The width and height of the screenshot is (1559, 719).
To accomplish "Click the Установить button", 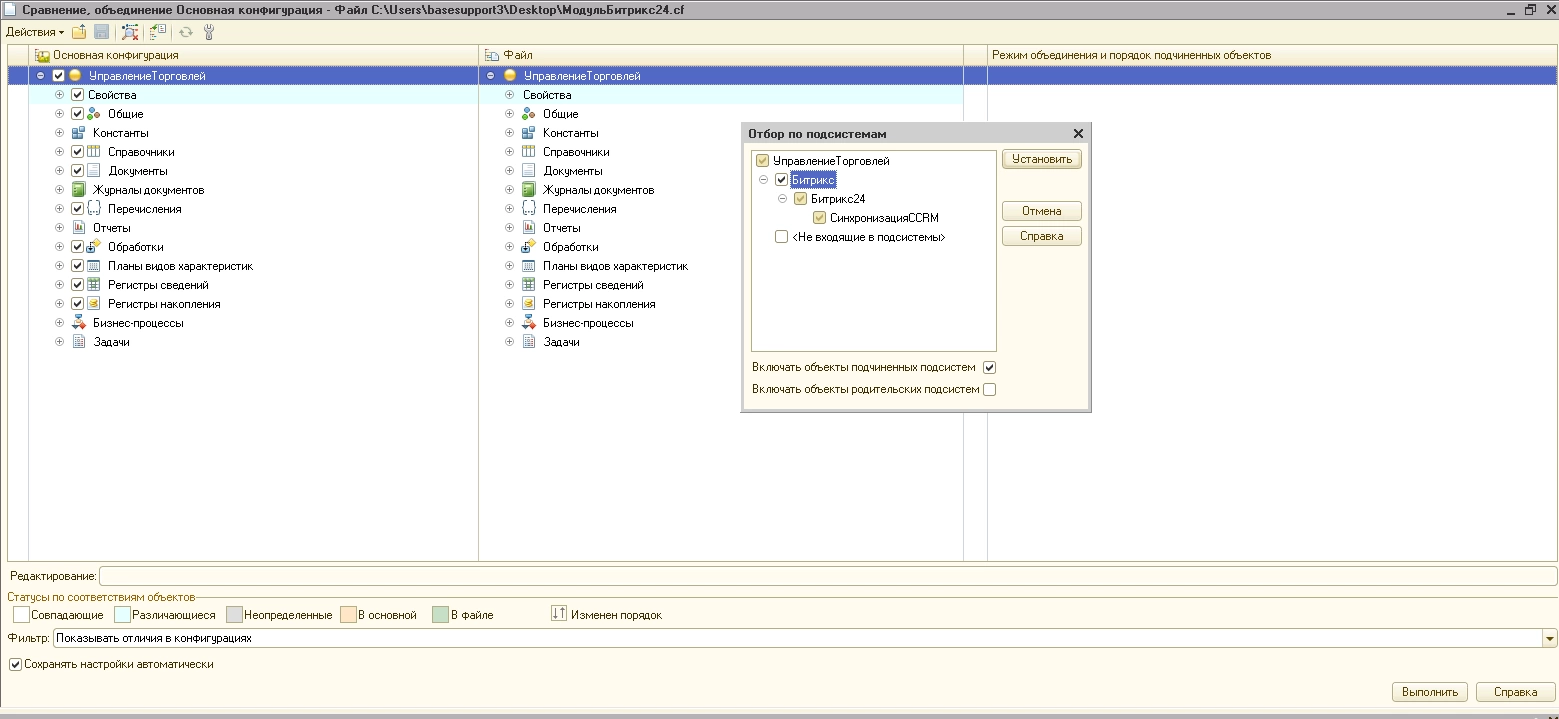I will coord(1042,159).
